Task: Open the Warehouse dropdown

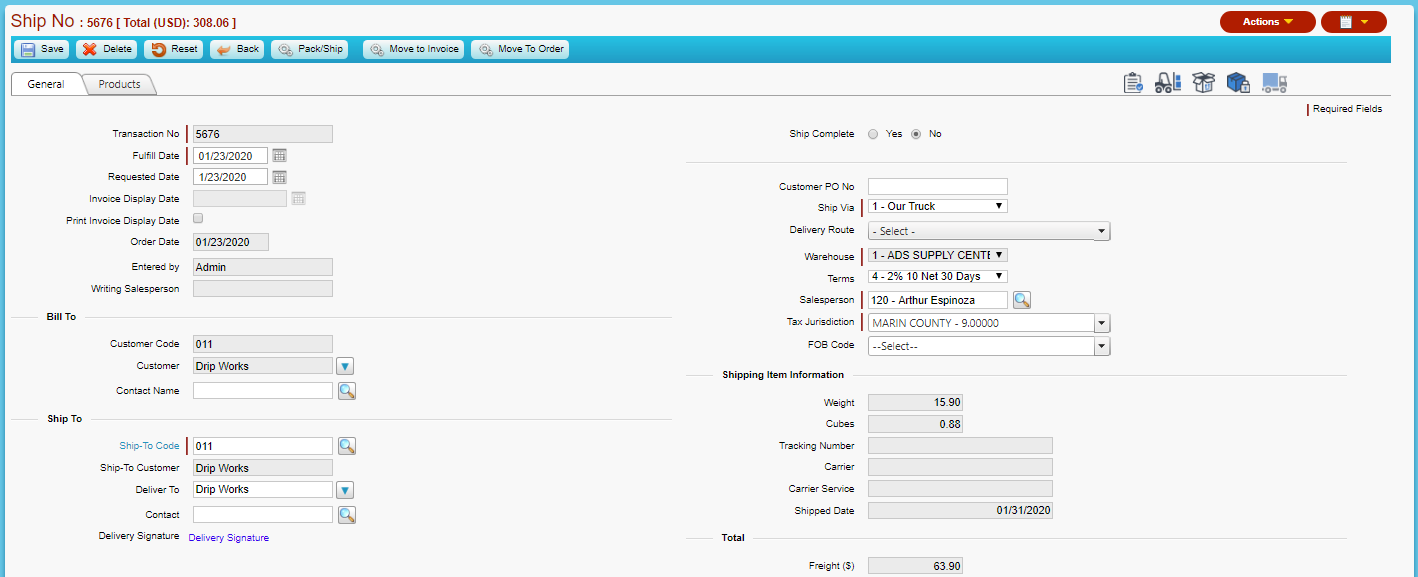Action: tap(938, 255)
